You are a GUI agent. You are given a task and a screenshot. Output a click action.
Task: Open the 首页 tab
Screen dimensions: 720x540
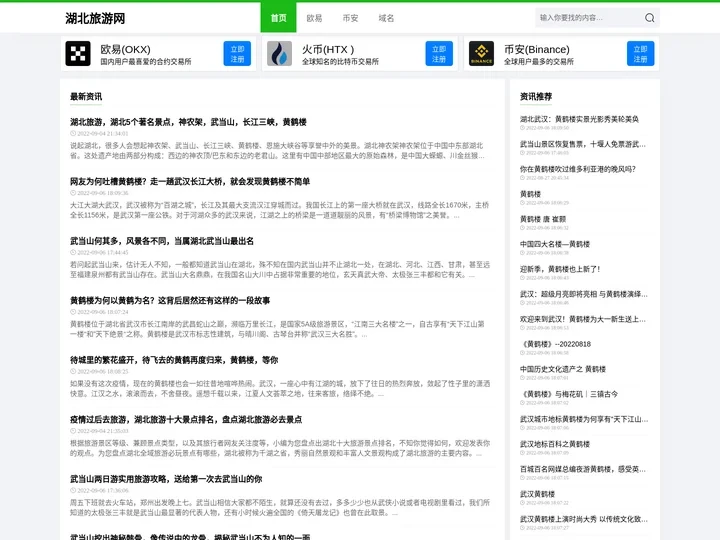[278, 18]
